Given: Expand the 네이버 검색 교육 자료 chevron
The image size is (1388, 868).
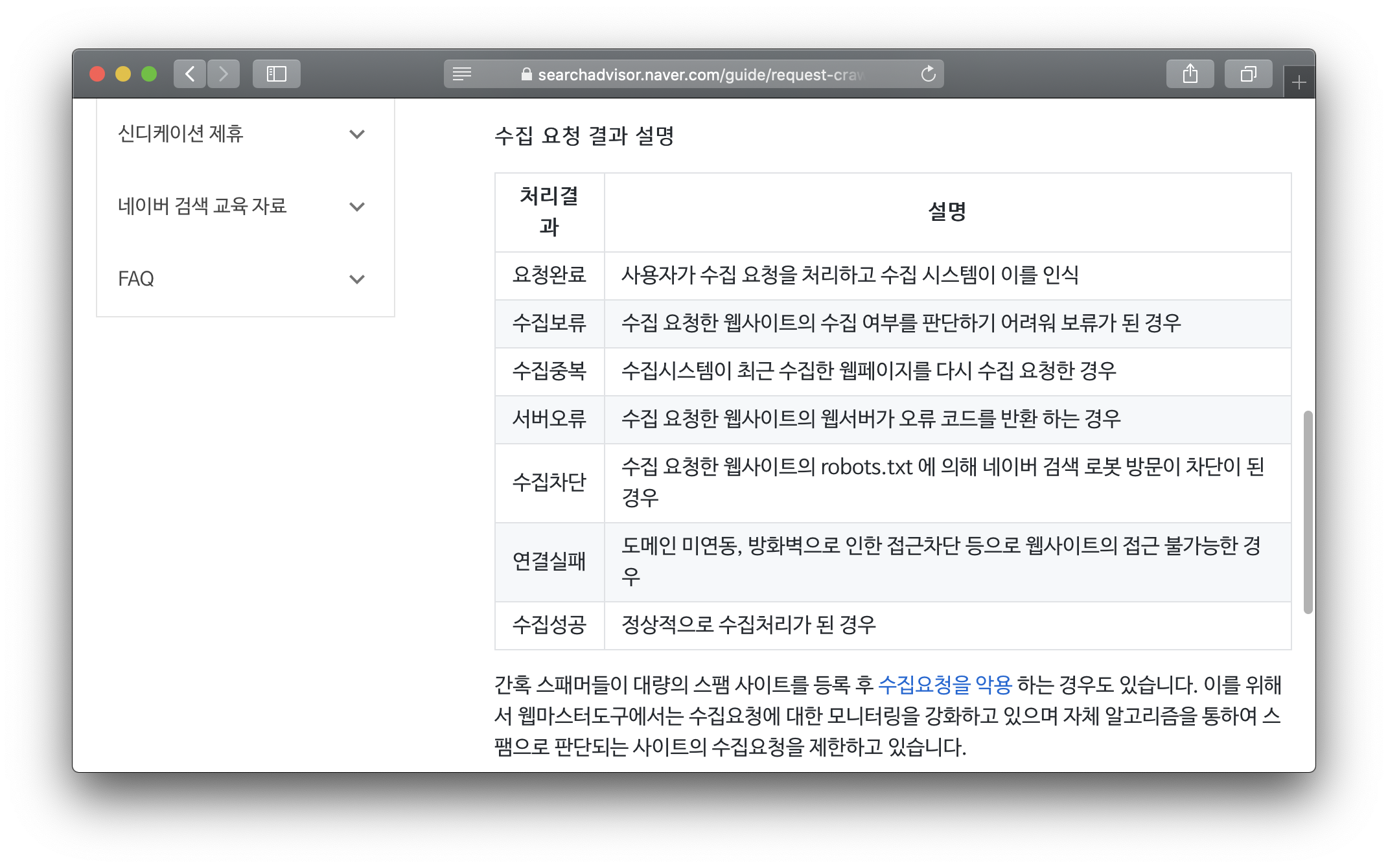Looking at the screenshot, I should (356, 207).
